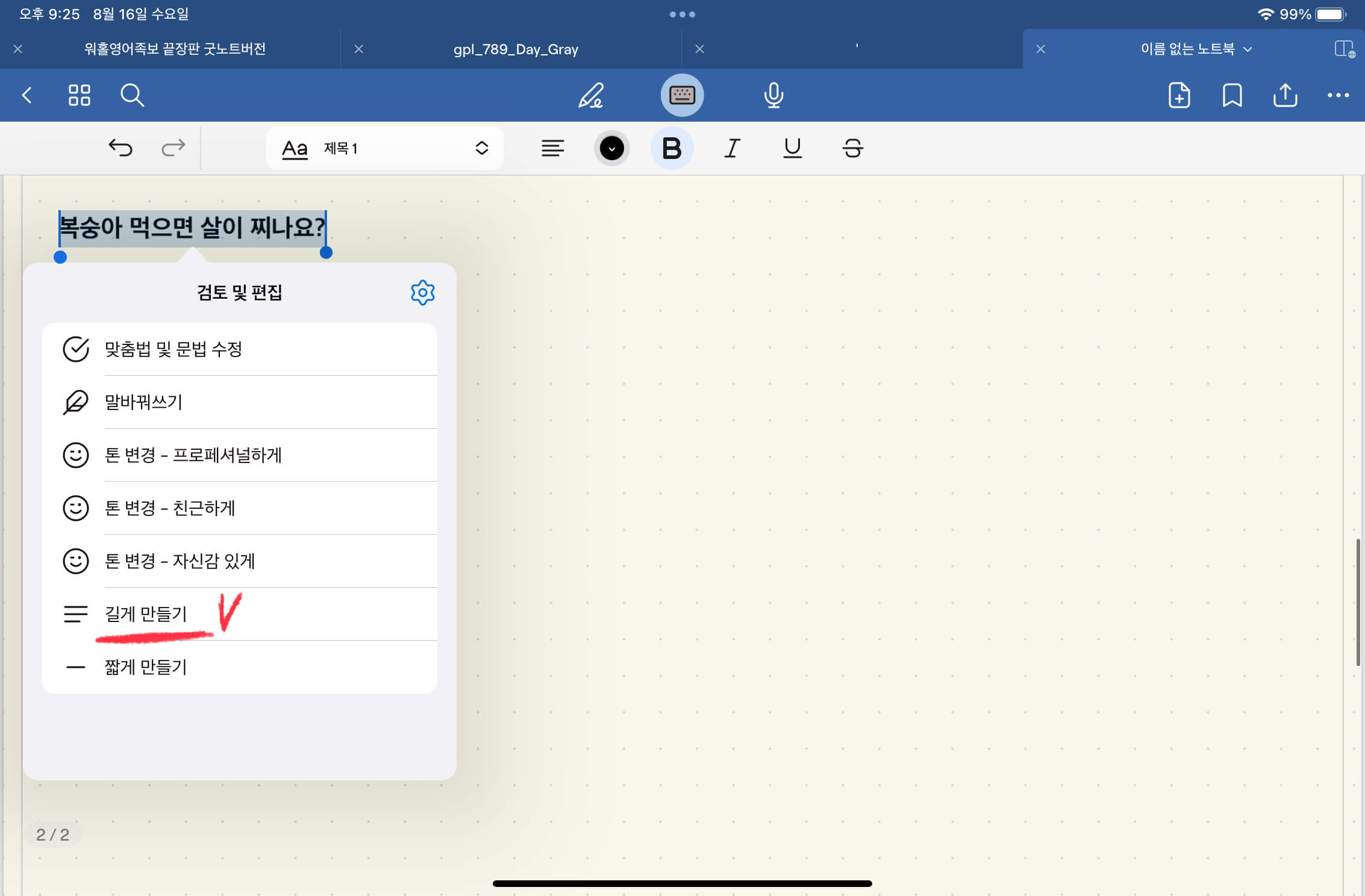This screenshot has width=1365, height=896.
Task: Open the thumbnail grid view
Action: [x=80, y=95]
